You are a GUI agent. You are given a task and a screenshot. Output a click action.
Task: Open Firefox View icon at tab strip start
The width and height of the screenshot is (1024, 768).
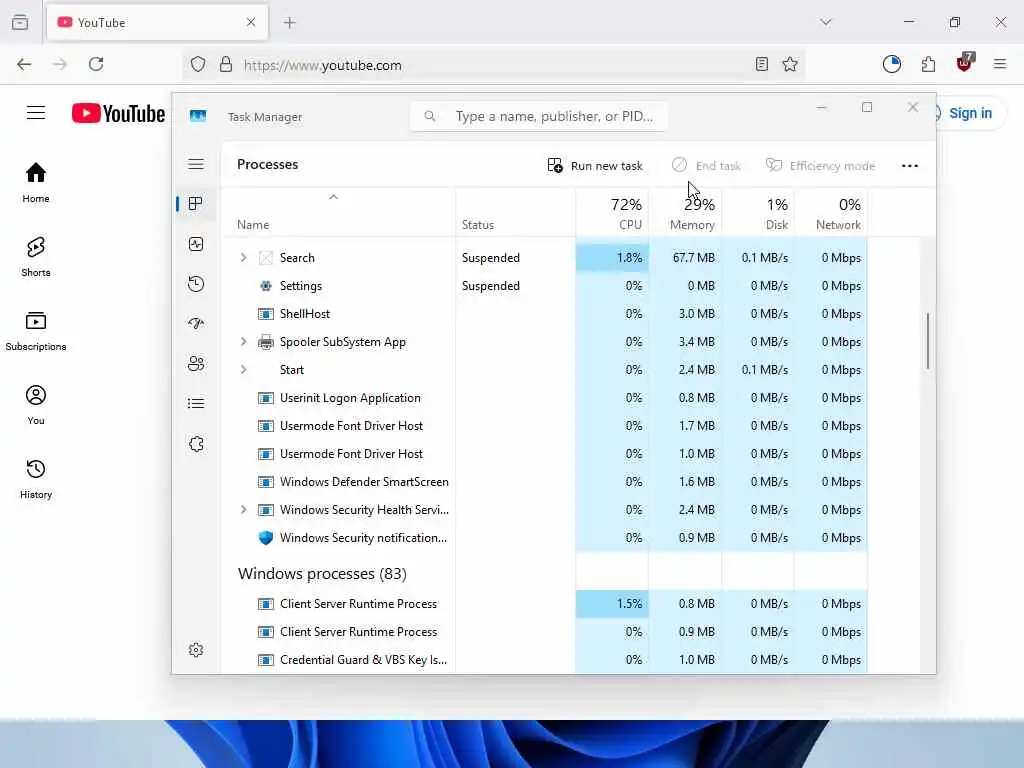click(20, 22)
